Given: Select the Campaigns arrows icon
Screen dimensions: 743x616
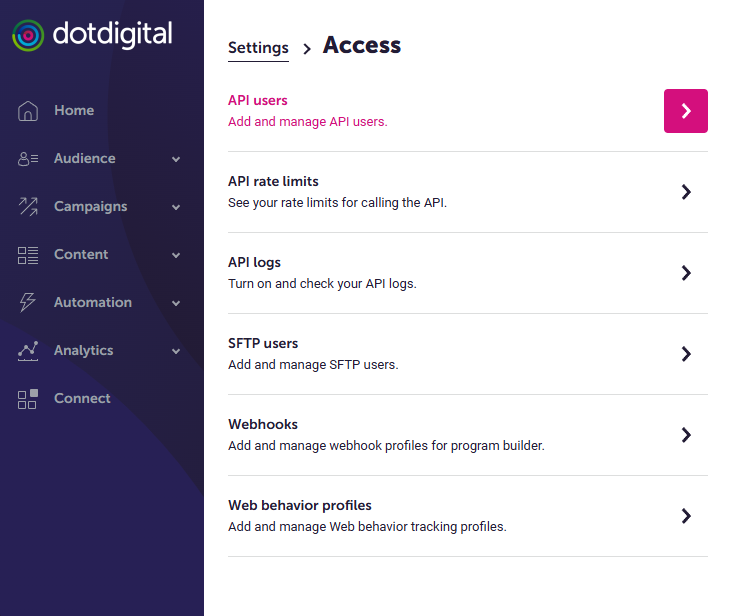Looking at the screenshot, I should pyautogui.click(x=28, y=207).
